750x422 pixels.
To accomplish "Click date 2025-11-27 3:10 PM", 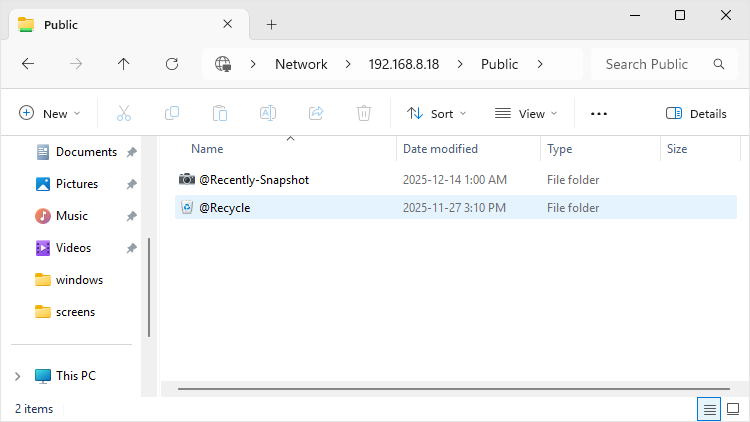I will pyautogui.click(x=454, y=208).
